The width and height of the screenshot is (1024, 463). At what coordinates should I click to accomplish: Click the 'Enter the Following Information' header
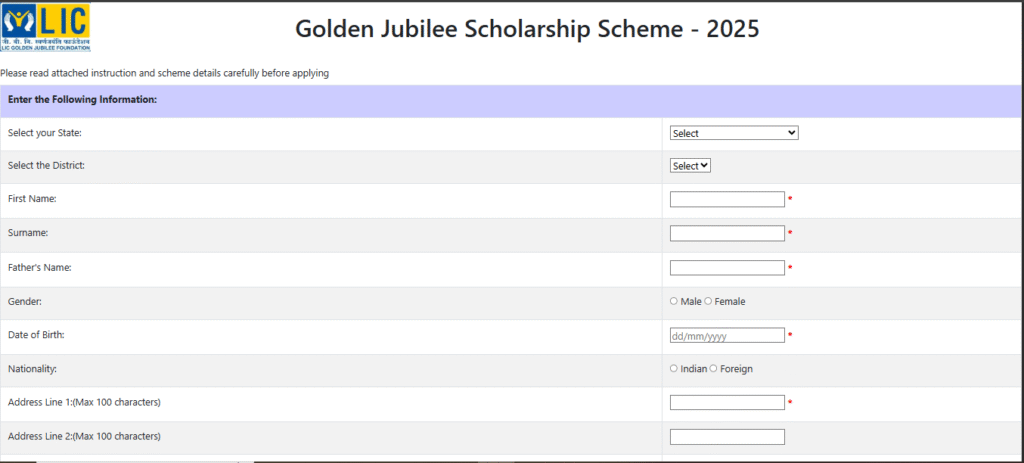[x=82, y=100]
